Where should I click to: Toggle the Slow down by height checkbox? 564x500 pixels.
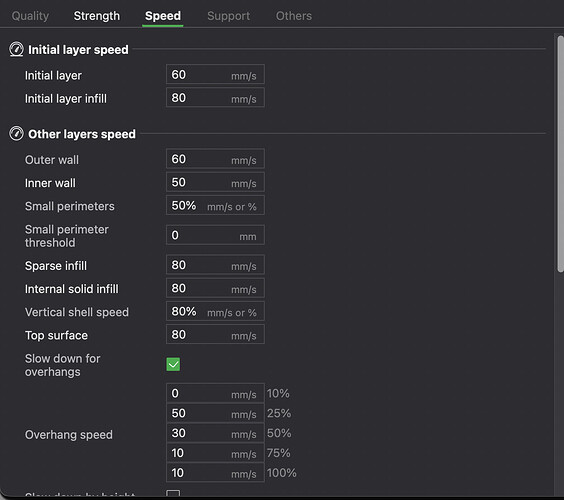[x=173, y=493]
